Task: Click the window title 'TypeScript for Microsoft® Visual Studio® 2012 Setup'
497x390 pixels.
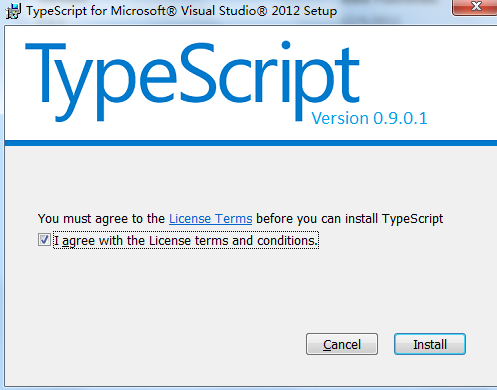Action: pyautogui.click(x=182, y=11)
